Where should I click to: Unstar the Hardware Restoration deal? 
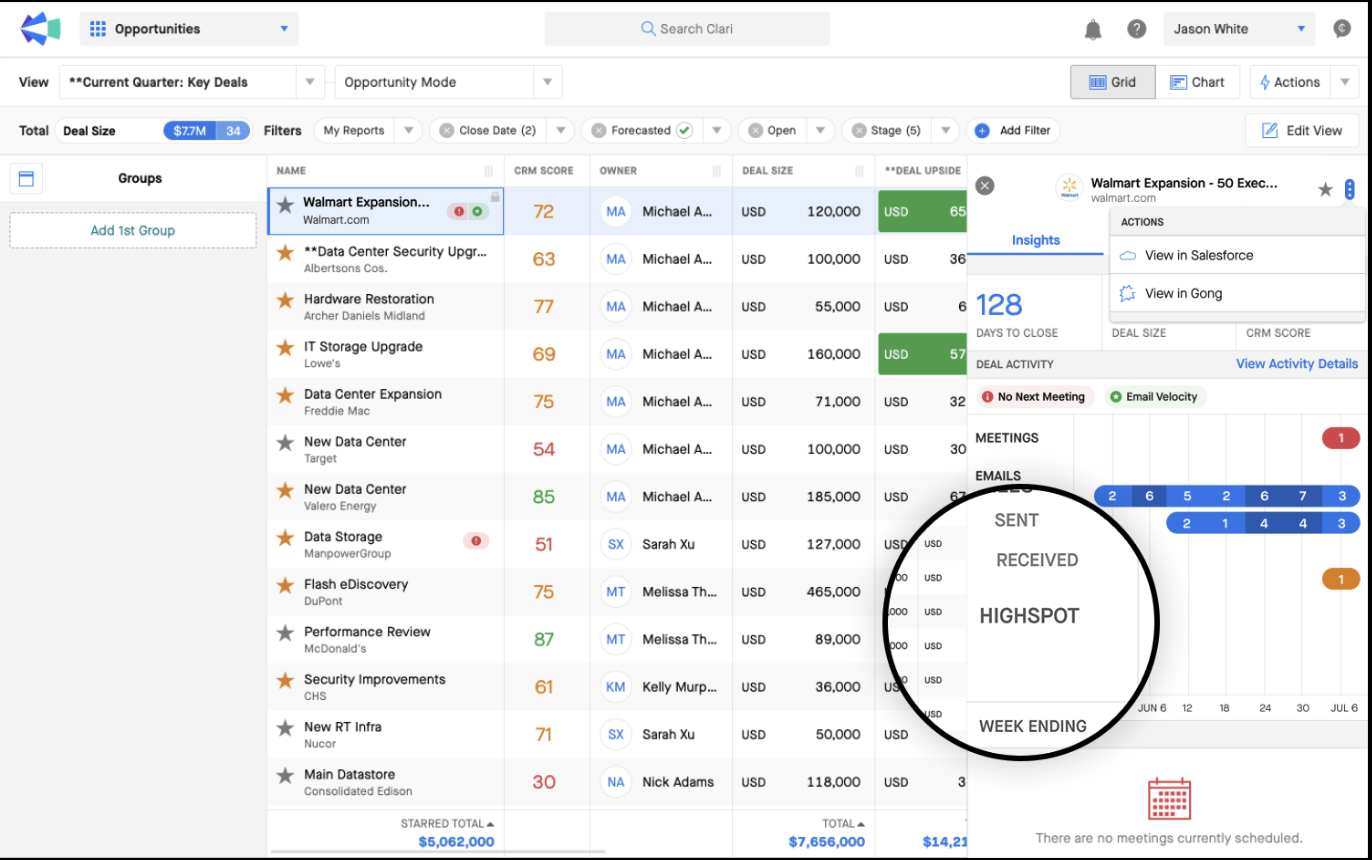[285, 300]
